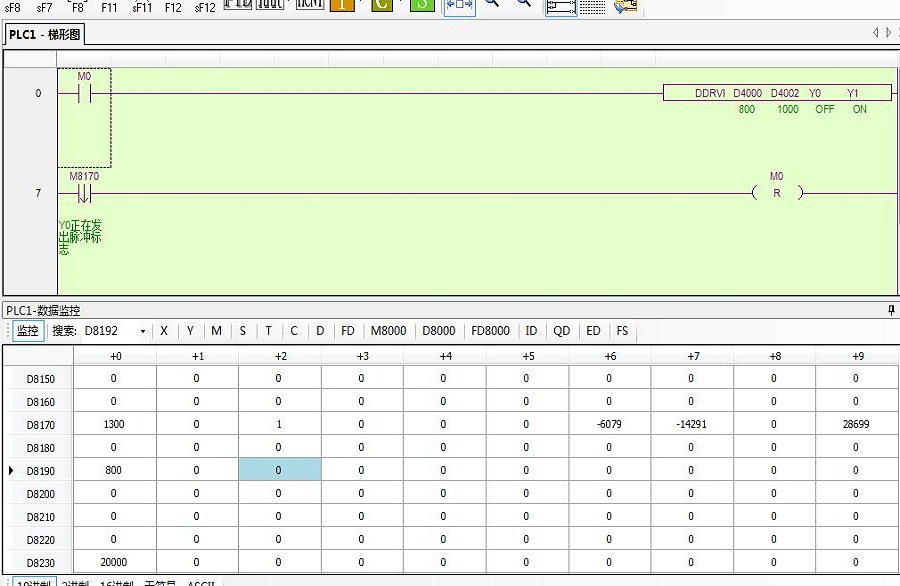The width and height of the screenshot is (900, 586).
Task: Jump to FD8000 register view
Action: (490, 331)
